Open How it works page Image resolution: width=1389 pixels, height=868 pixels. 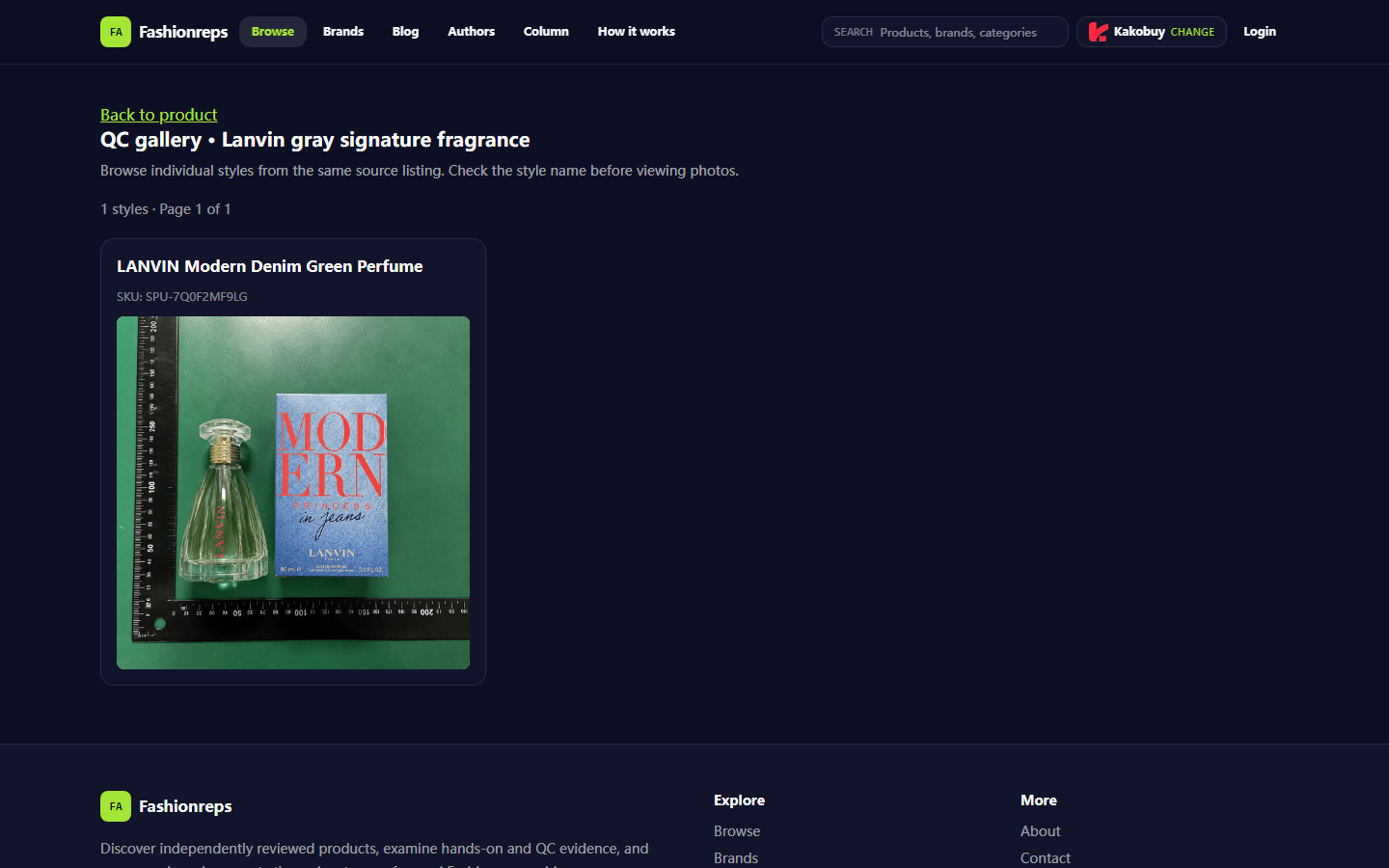click(636, 32)
